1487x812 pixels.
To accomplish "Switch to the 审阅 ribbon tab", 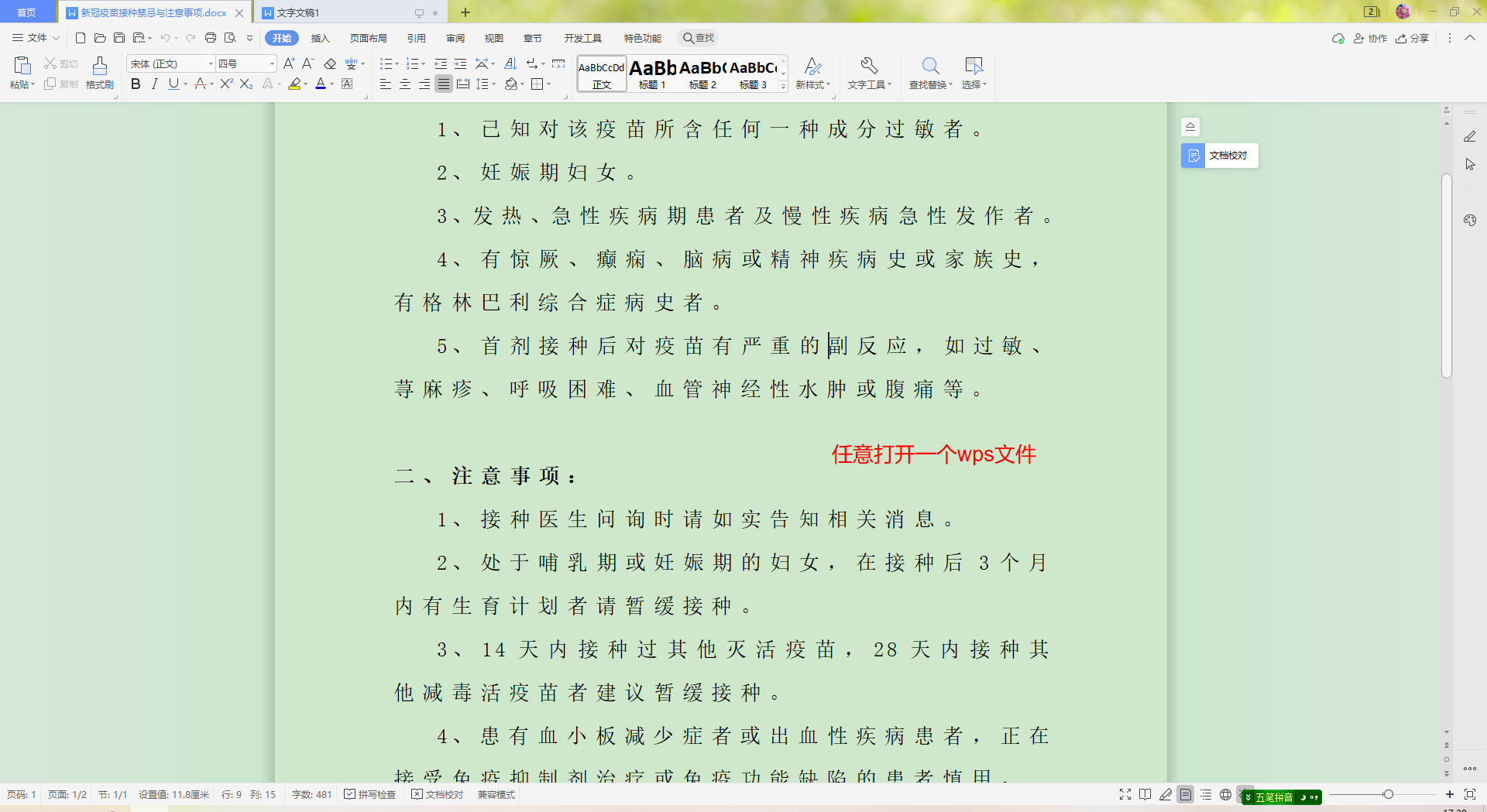I will click(455, 38).
